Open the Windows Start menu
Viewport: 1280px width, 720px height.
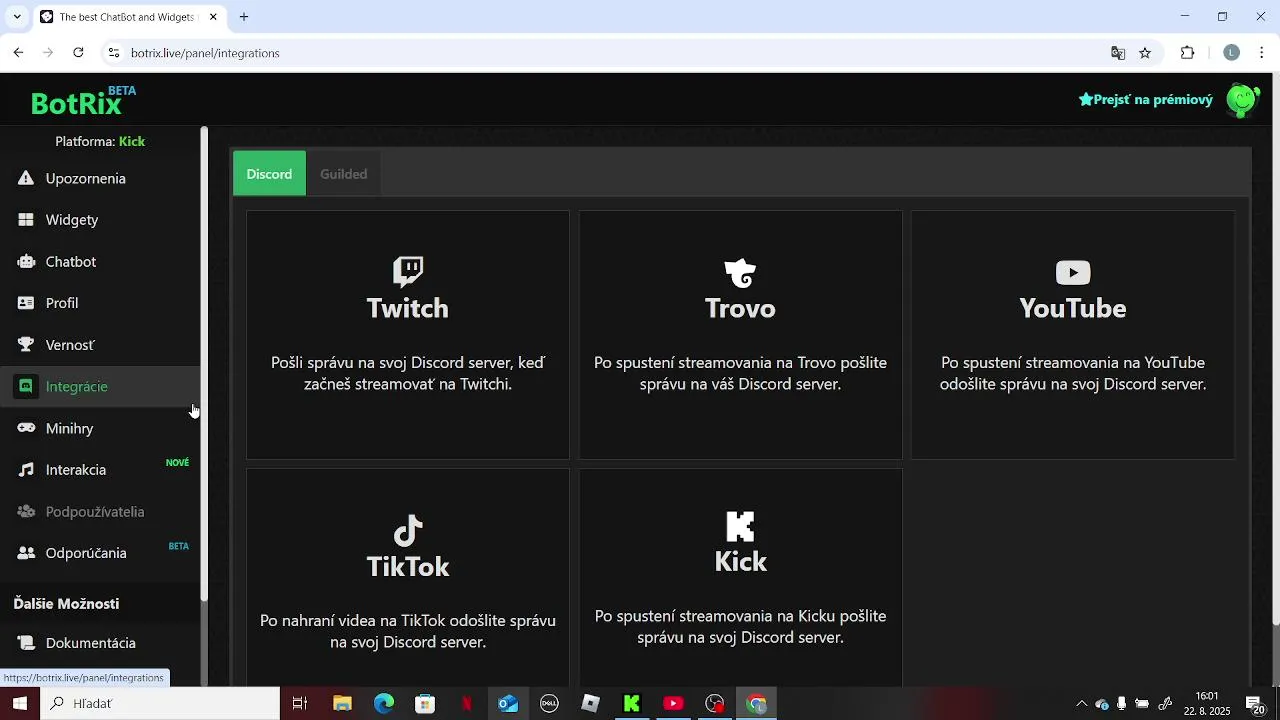click(x=20, y=704)
